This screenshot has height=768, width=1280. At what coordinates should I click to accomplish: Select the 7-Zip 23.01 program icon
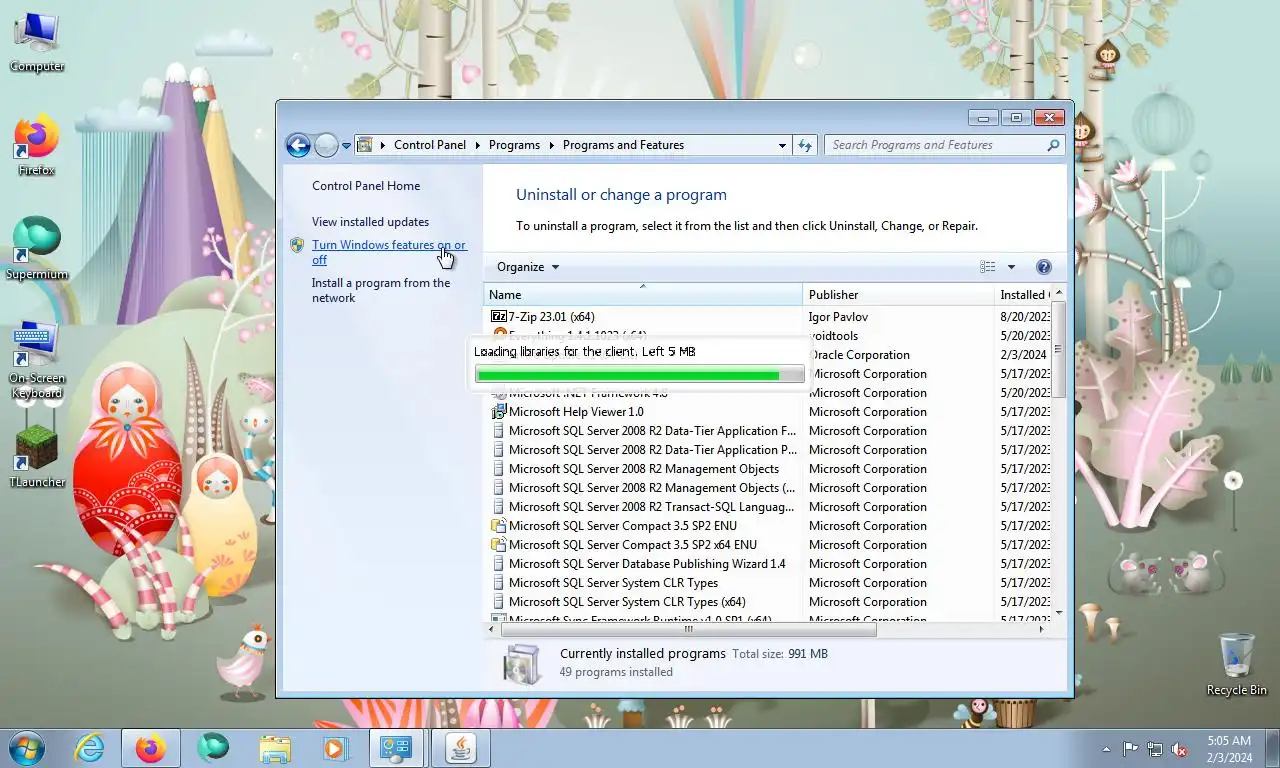pos(499,317)
